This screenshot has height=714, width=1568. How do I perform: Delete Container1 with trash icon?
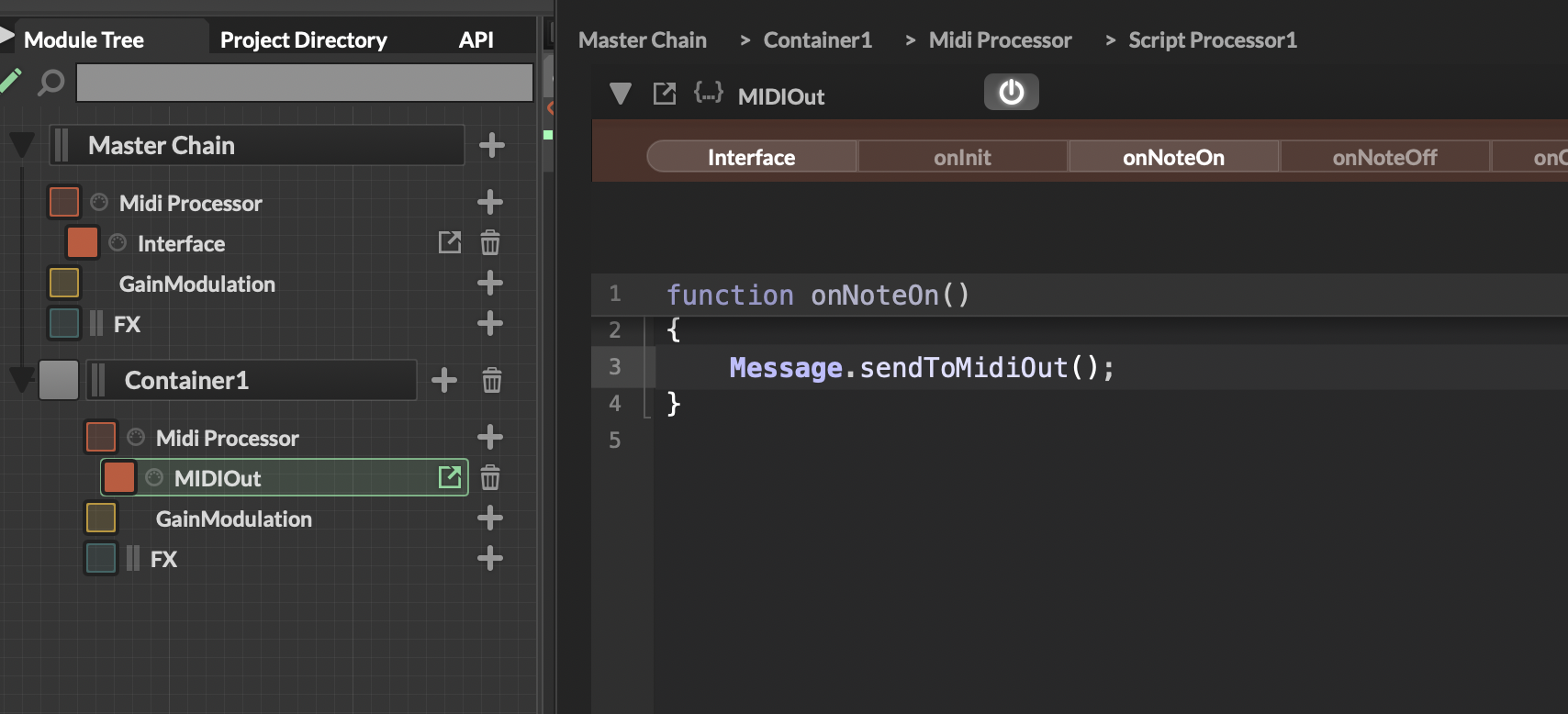click(x=492, y=380)
